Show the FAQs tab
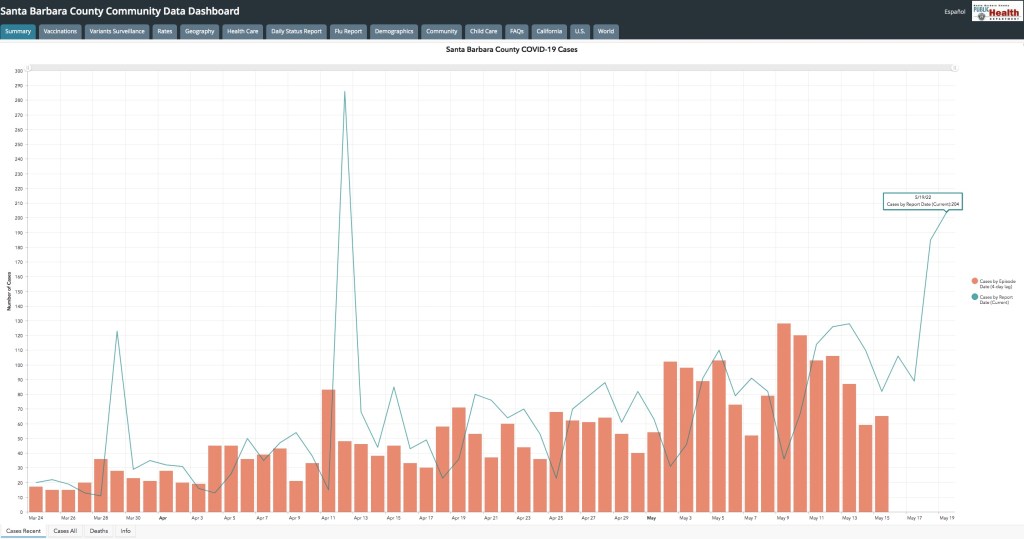The width and height of the screenshot is (1024, 539). pyautogui.click(x=517, y=31)
